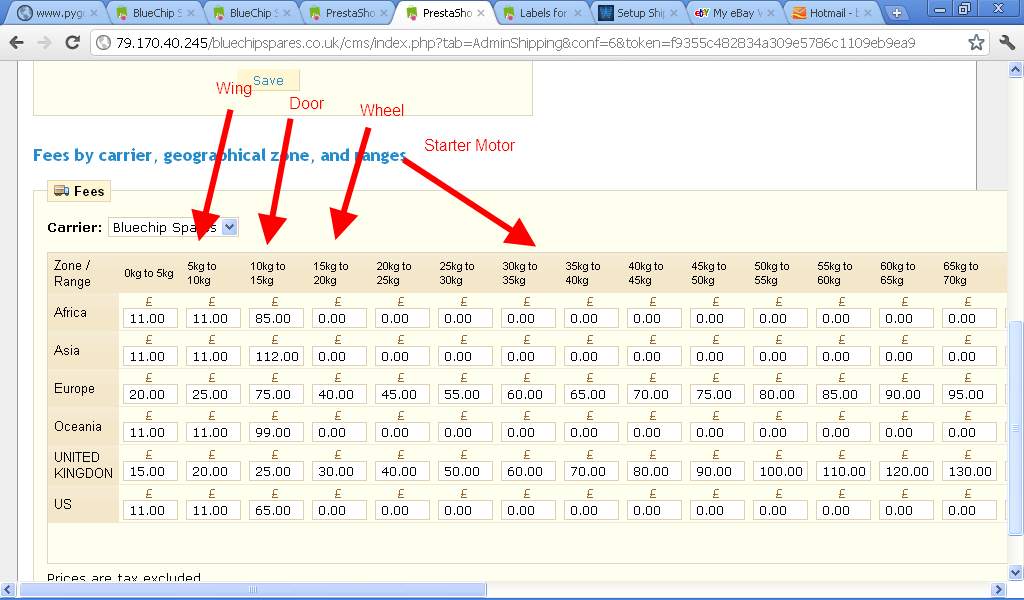Click the vertical scrollbar up arrow

click(x=1016, y=69)
